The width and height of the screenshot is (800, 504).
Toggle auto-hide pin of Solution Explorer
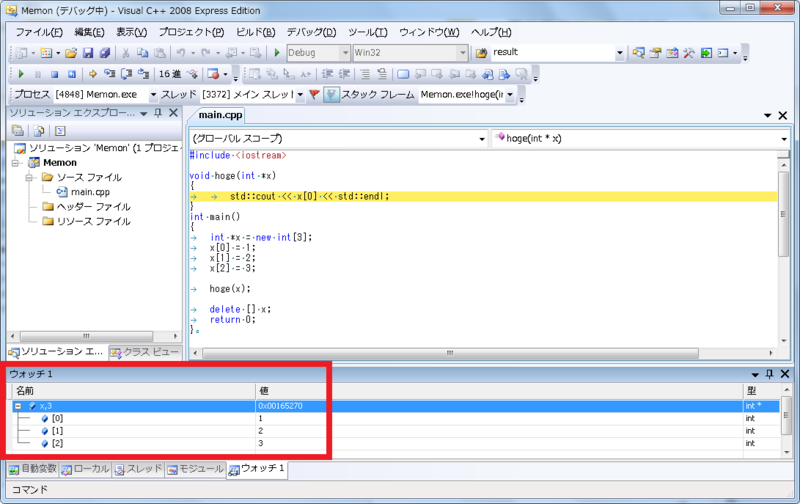point(158,113)
